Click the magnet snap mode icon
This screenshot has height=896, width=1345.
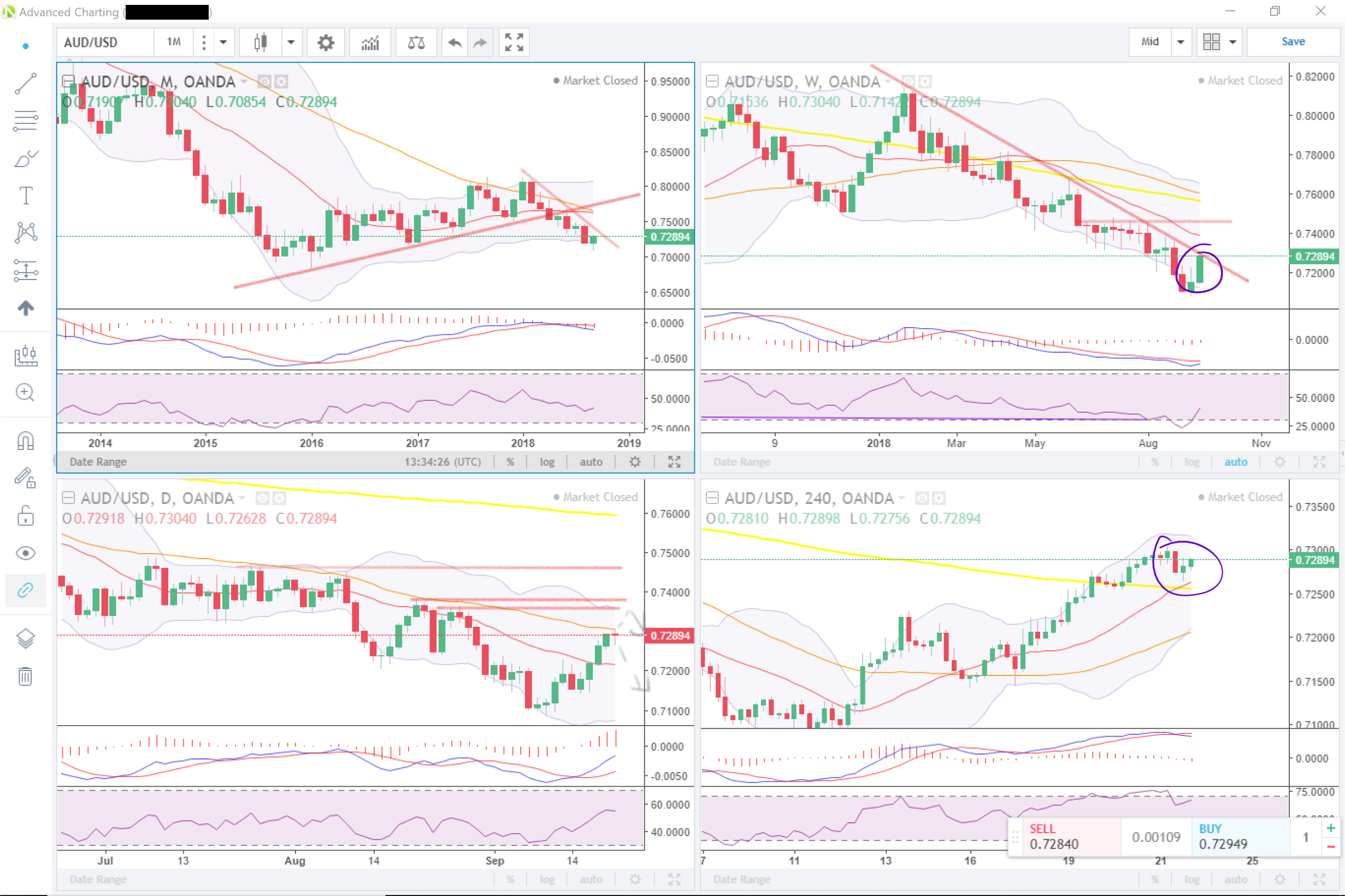click(25, 441)
